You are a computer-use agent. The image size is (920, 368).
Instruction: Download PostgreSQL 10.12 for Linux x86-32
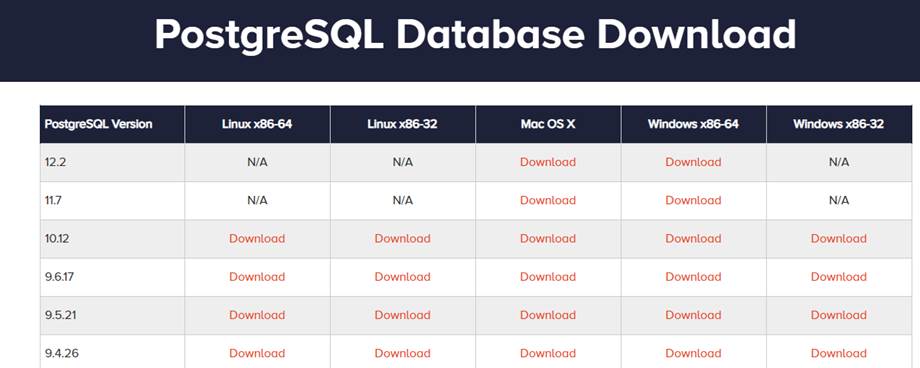point(402,238)
